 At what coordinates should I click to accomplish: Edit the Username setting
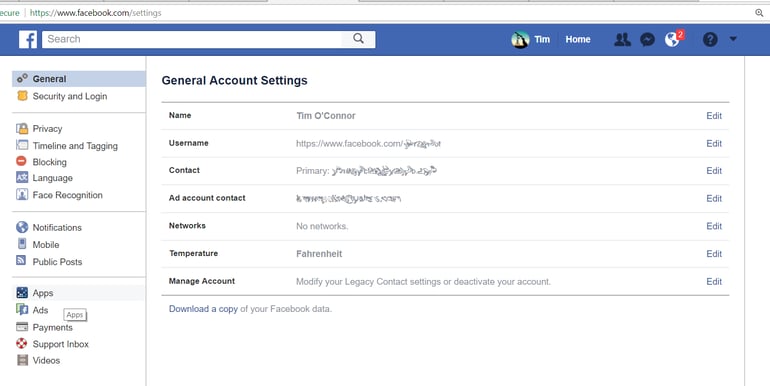[x=714, y=143]
